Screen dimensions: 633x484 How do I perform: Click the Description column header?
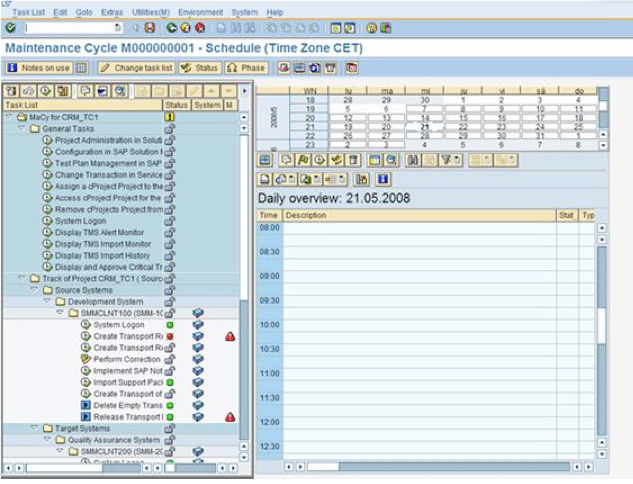point(419,215)
